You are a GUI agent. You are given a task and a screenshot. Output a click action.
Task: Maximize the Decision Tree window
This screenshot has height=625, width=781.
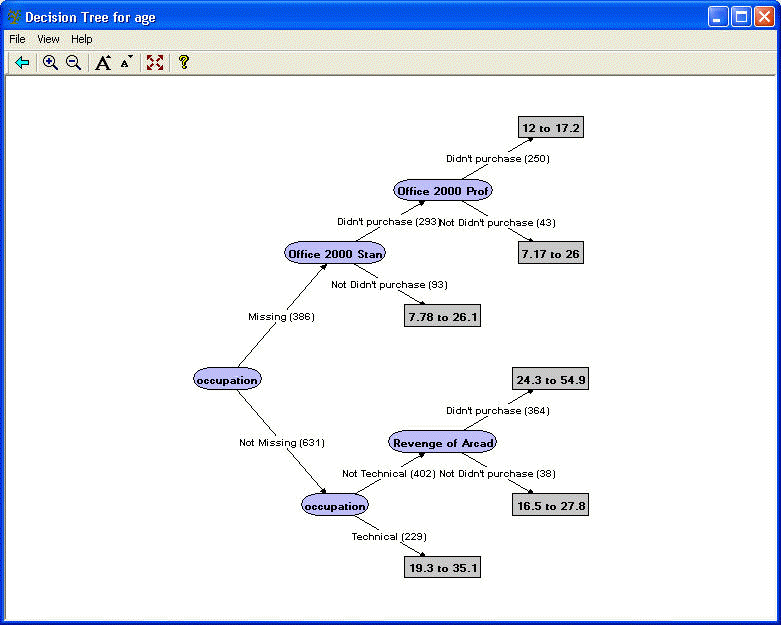[x=741, y=17]
